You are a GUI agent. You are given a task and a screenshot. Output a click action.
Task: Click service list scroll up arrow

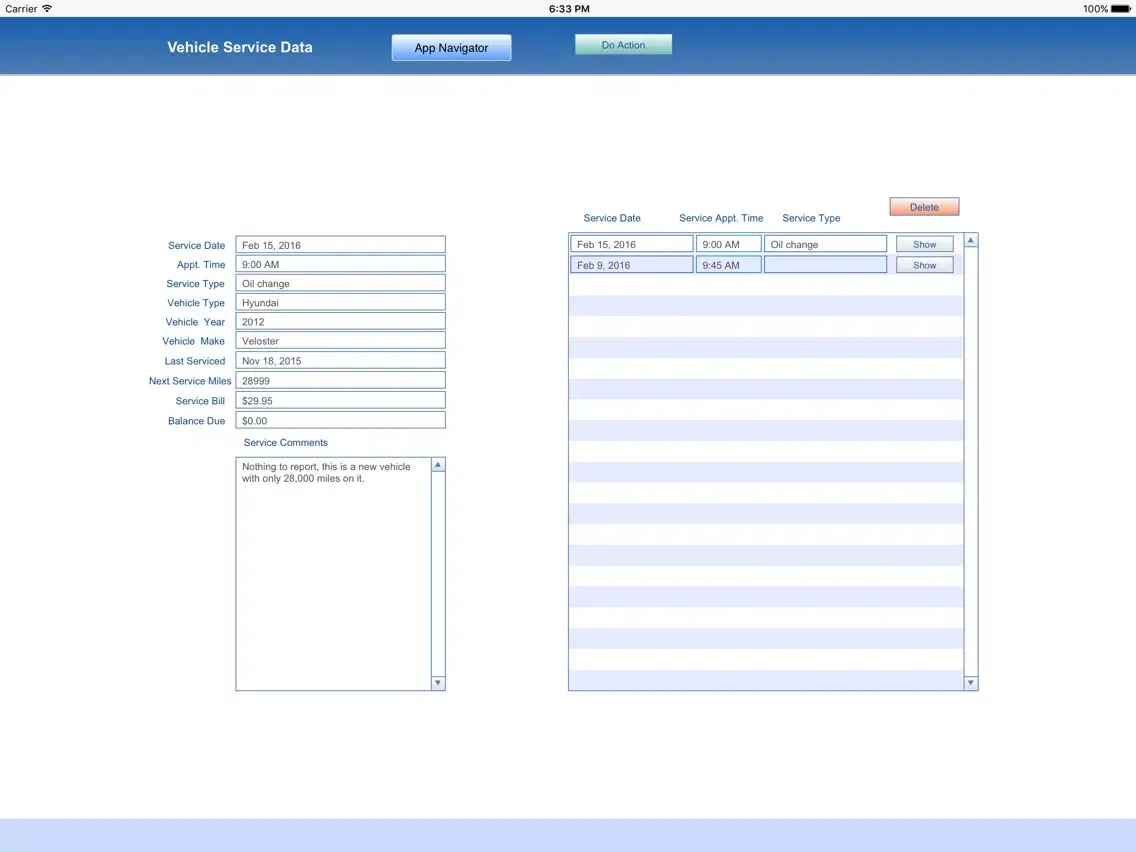970,241
